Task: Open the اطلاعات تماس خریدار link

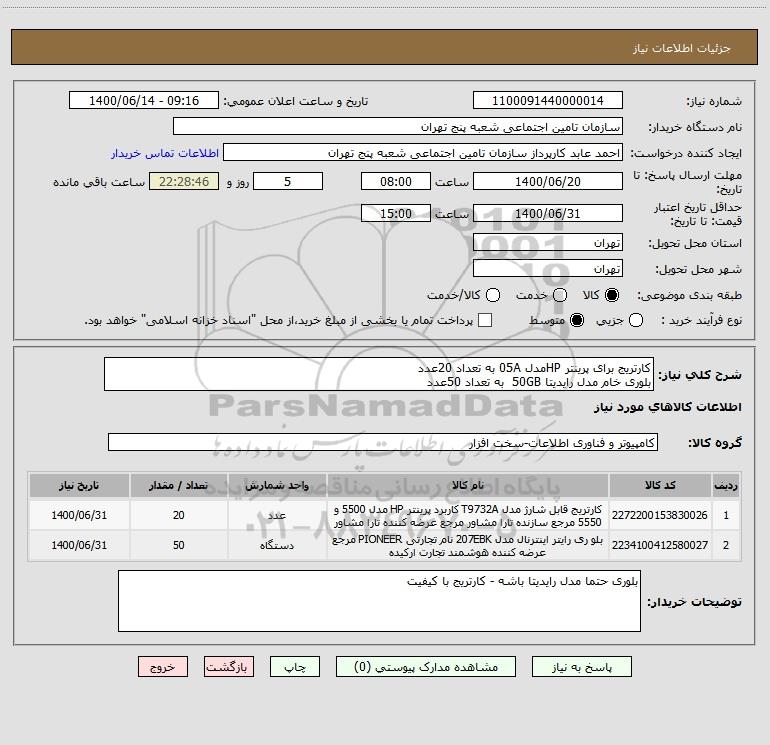Action: (165, 153)
